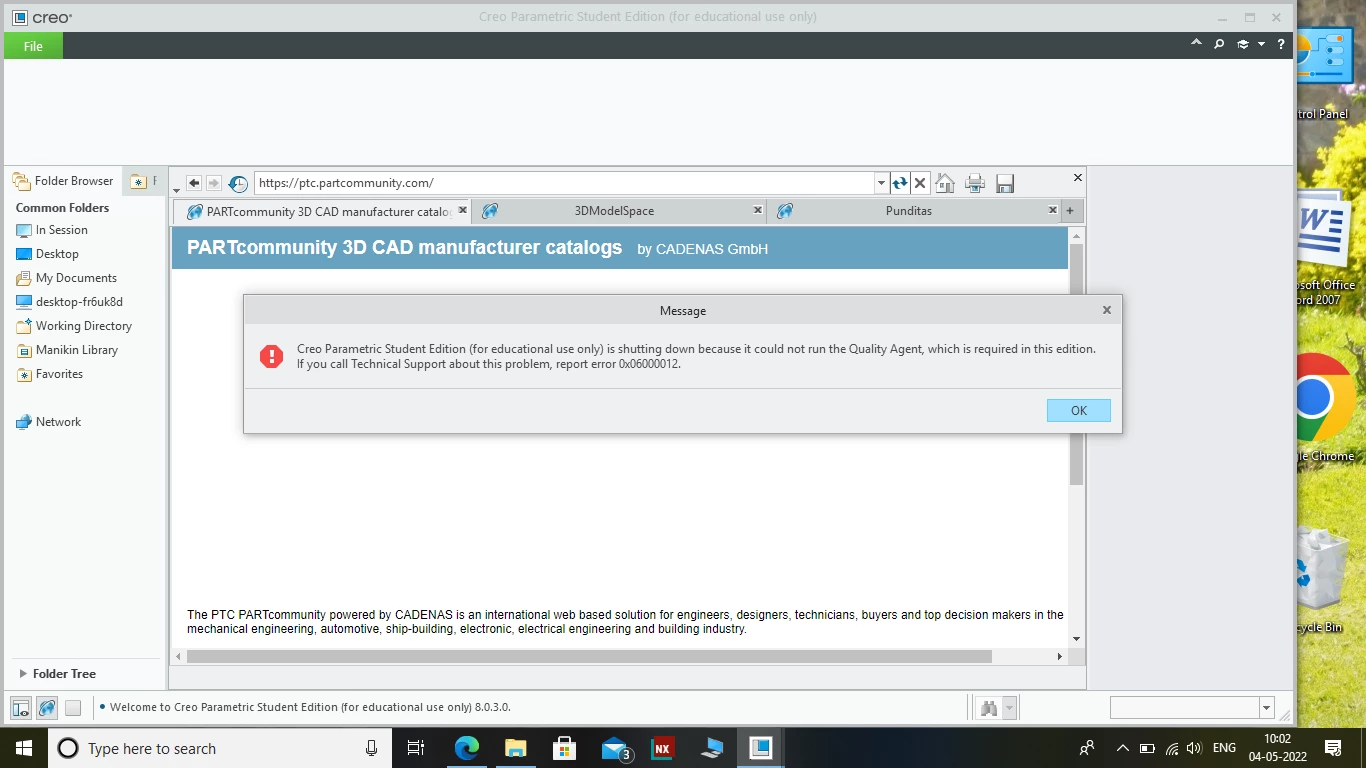Click the Windows taskbar search box
The width and height of the screenshot is (1366, 768).
219,748
